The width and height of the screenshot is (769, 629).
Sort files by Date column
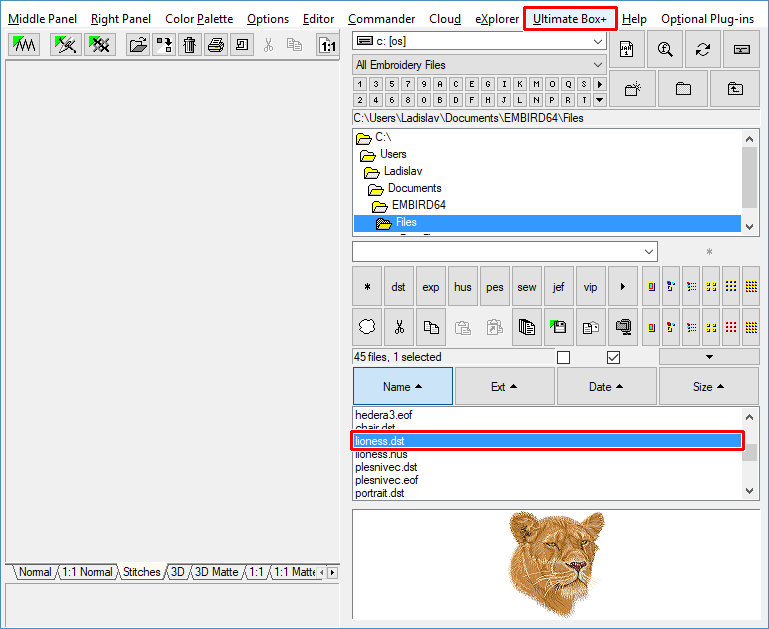point(606,386)
